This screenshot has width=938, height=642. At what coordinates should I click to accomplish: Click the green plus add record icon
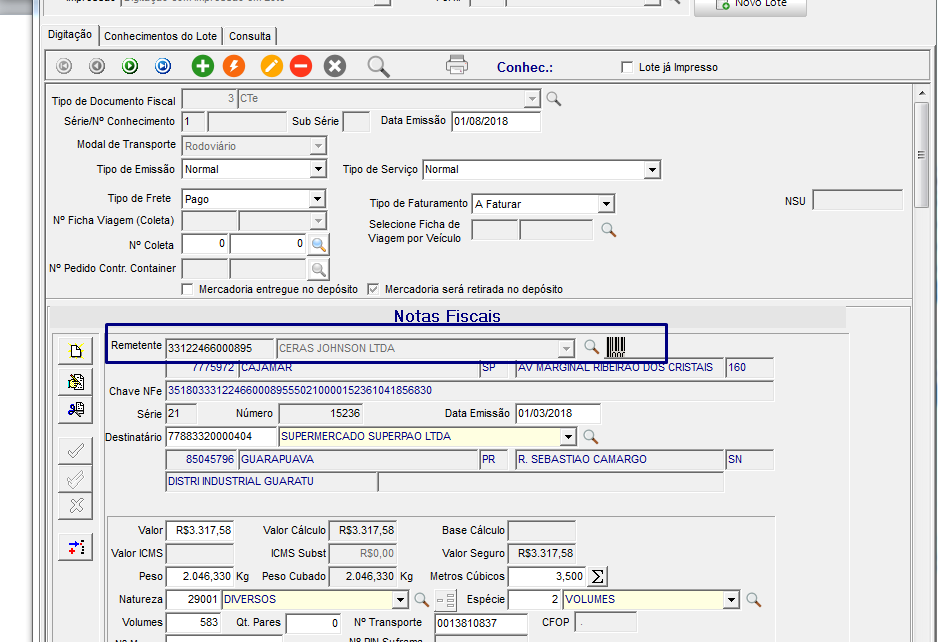[203, 67]
